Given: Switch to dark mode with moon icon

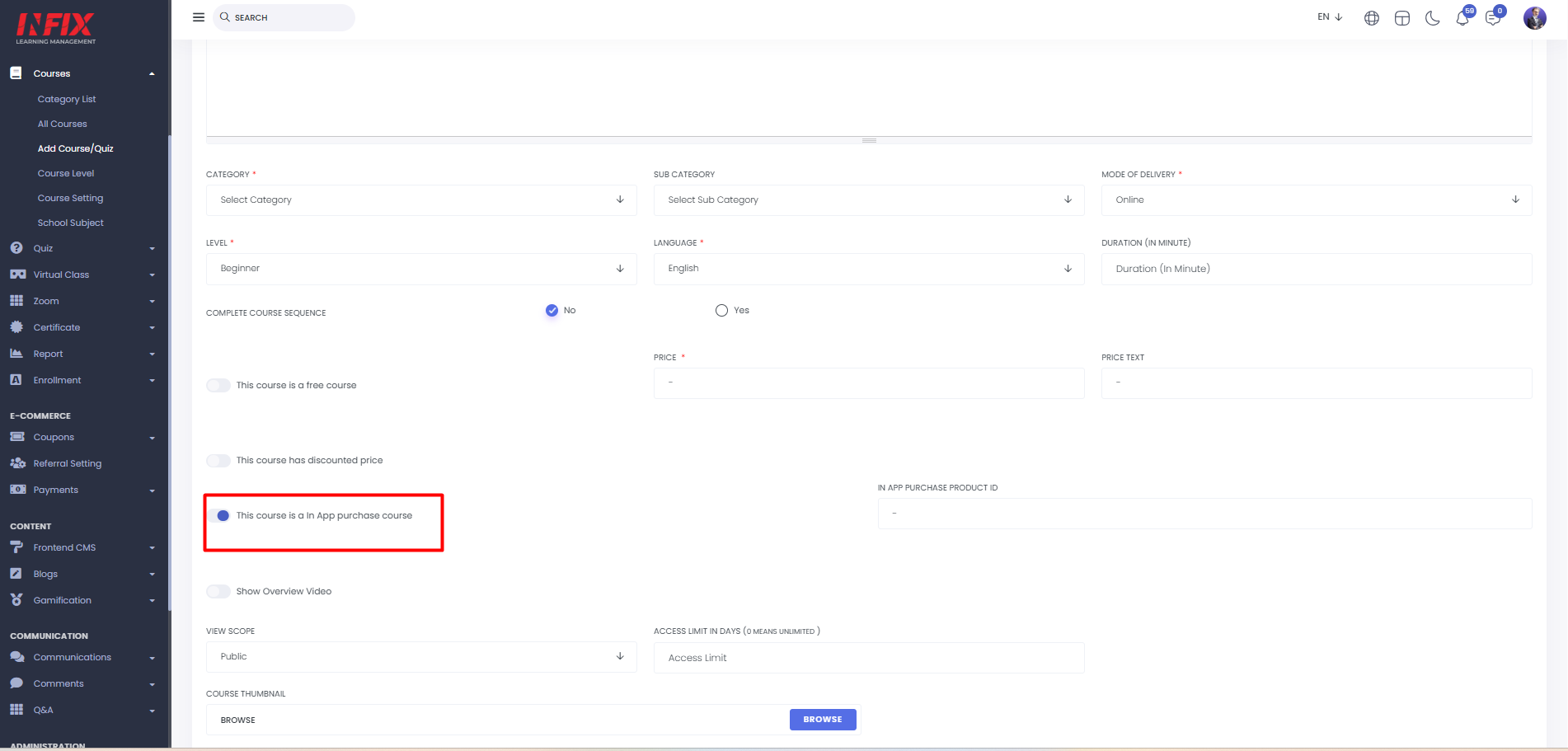Looking at the screenshot, I should [x=1433, y=18].
